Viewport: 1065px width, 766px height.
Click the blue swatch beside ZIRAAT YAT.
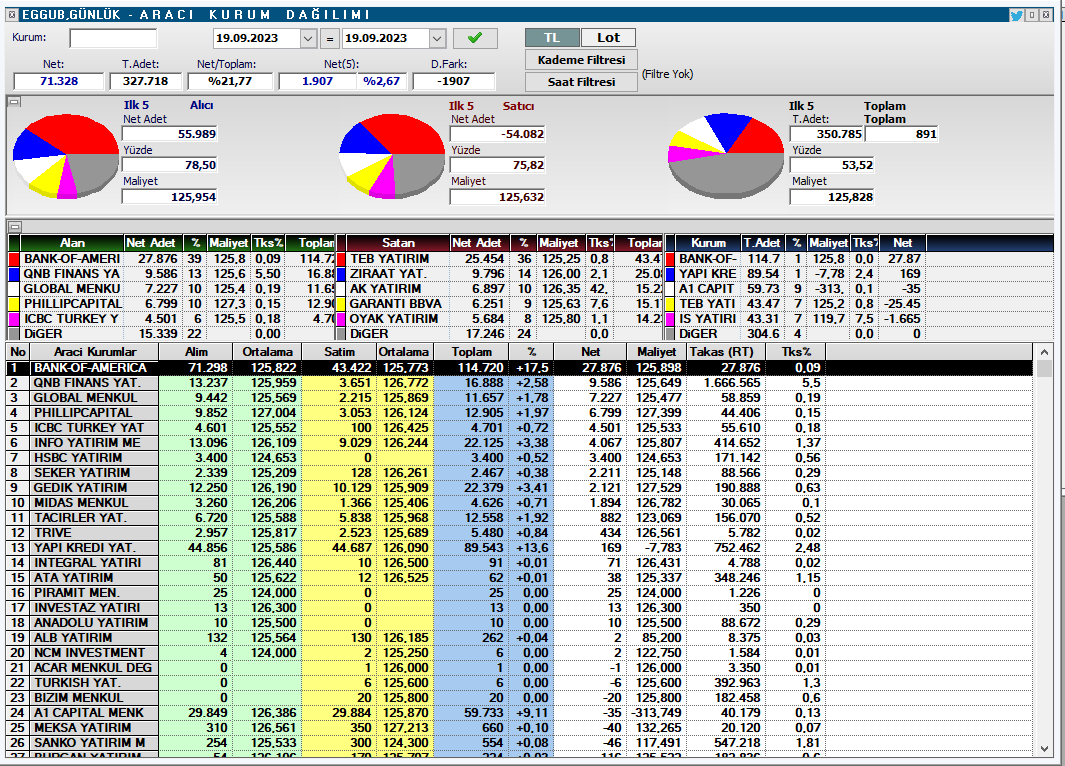click(341, 274)
